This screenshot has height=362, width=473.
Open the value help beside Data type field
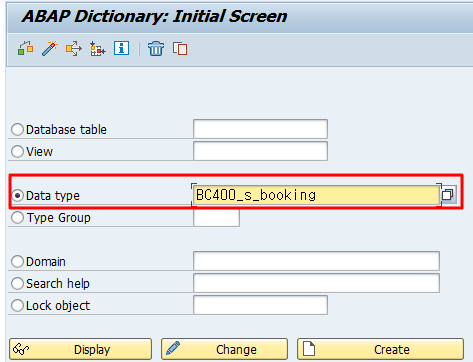448,194
